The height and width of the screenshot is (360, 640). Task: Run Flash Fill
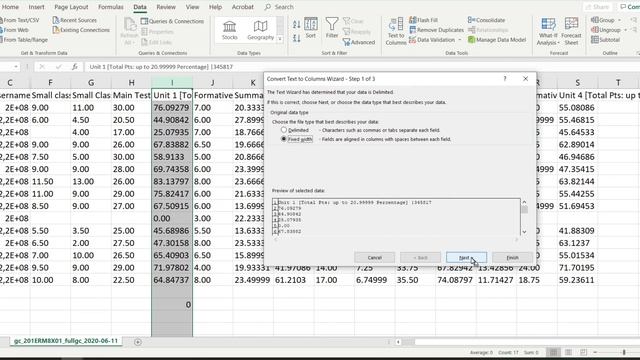point(423,20)
